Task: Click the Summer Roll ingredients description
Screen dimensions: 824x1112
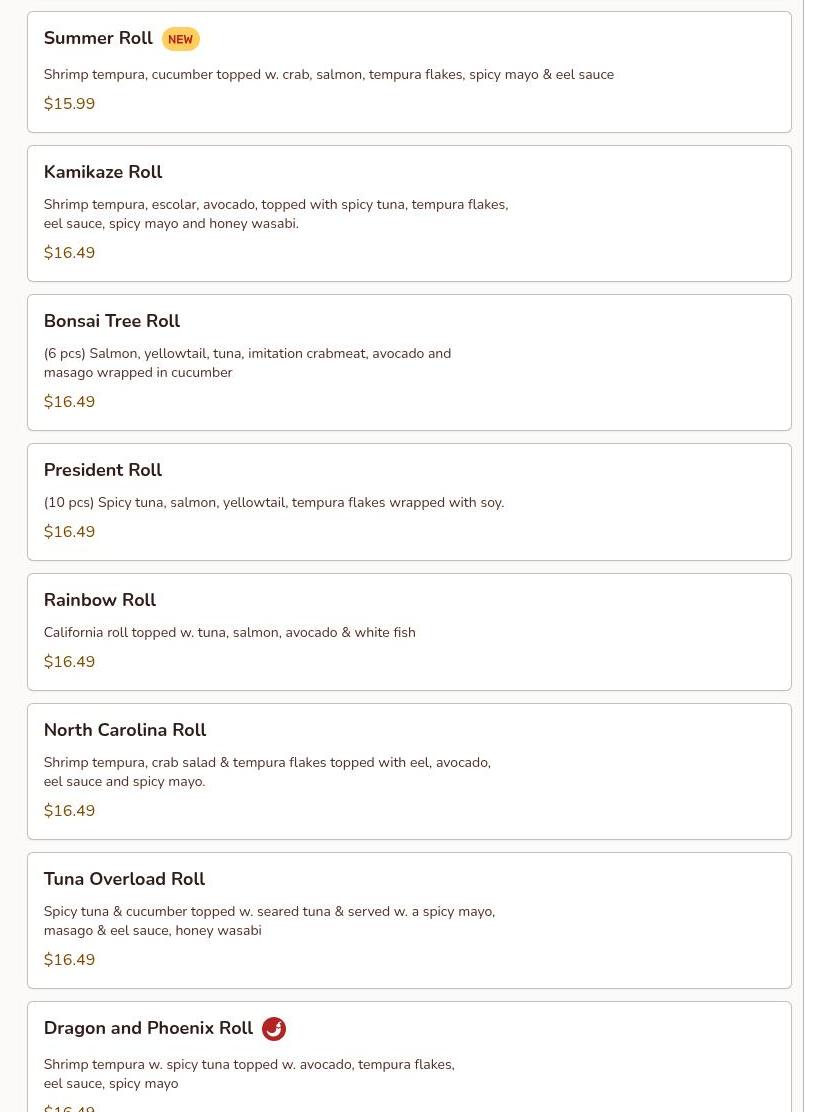Action: pos(329,75)
